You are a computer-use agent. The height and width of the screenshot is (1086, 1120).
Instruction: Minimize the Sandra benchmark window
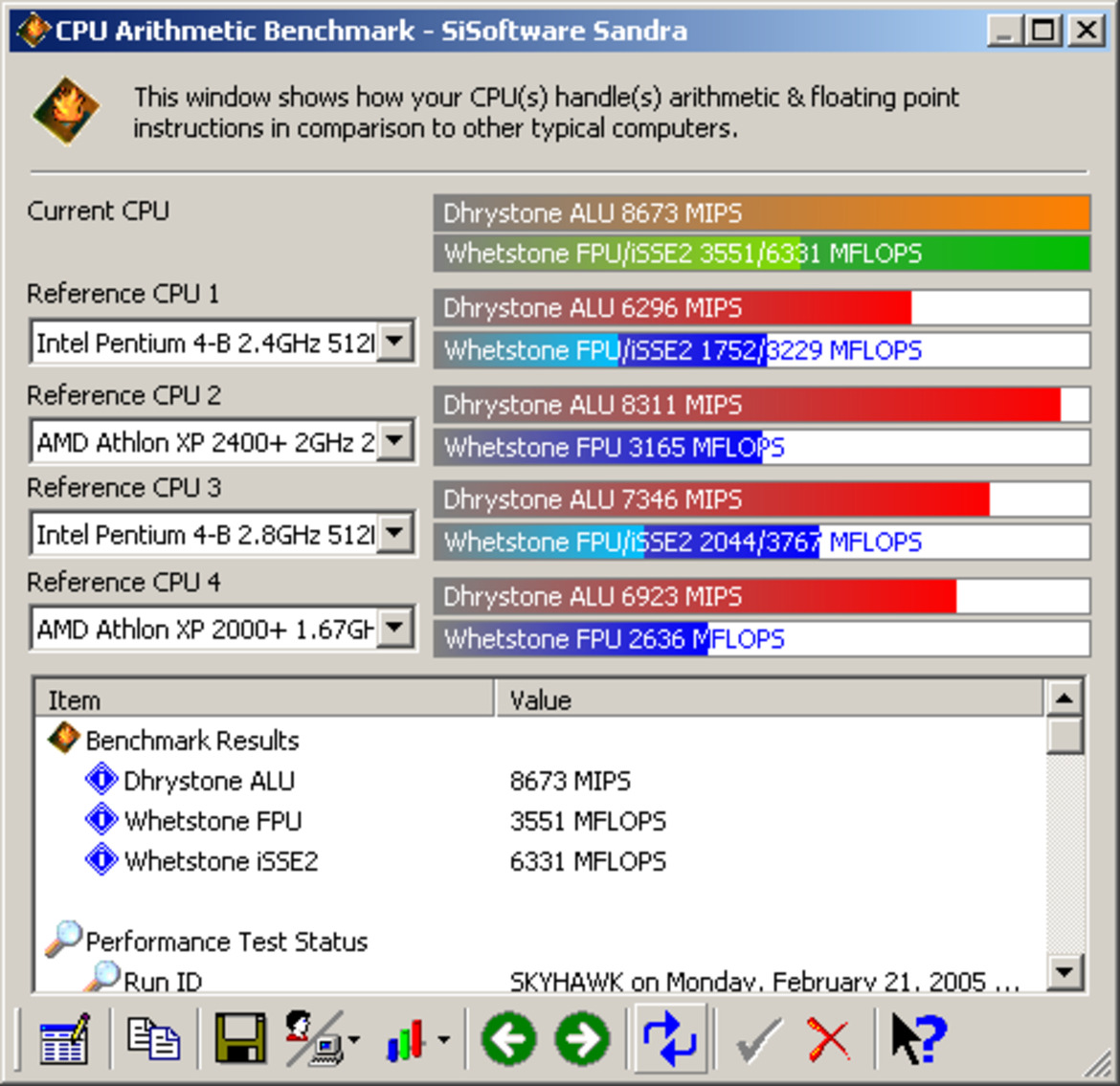click(x=1003, y=31)
